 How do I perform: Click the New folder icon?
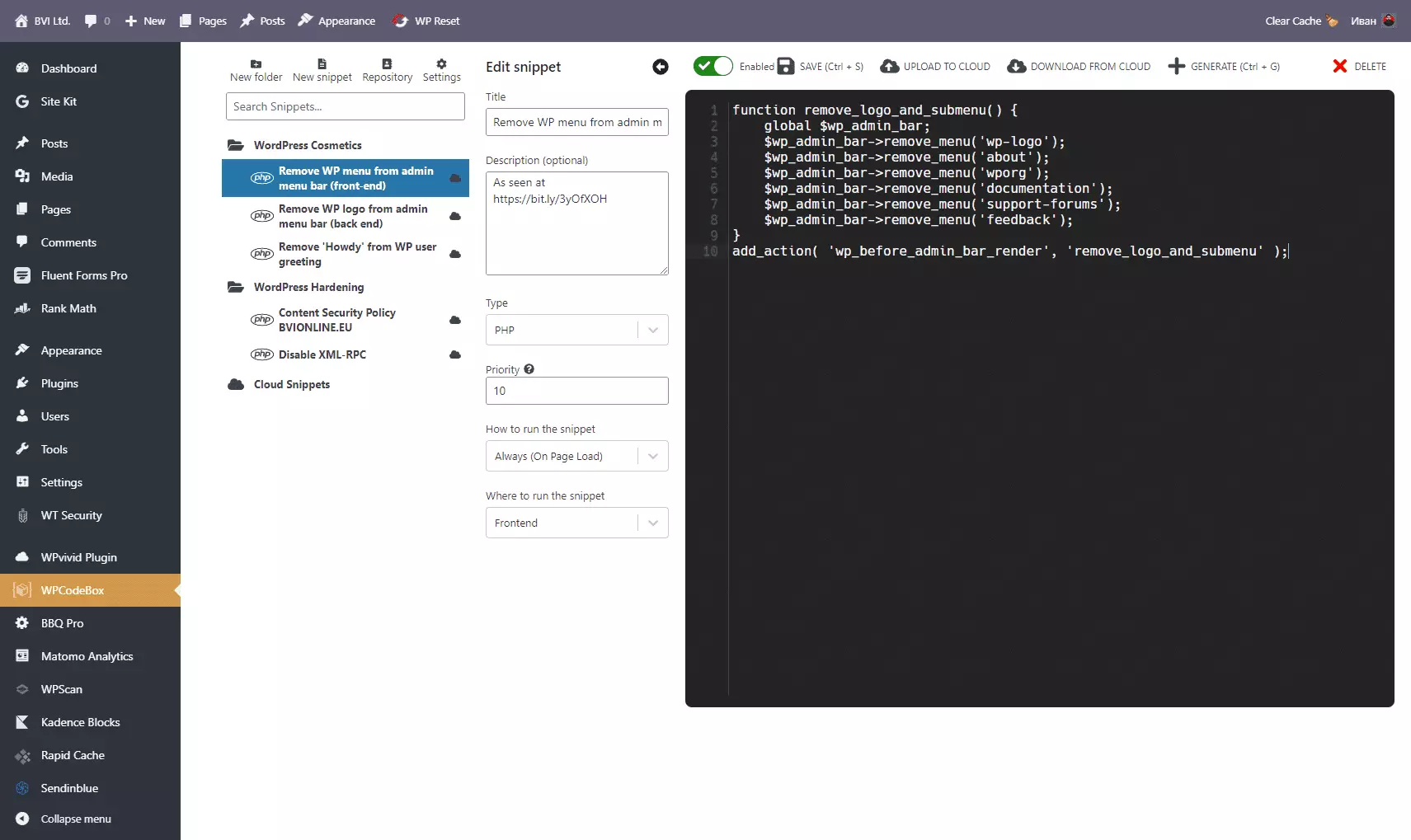[x=256, y=64]
